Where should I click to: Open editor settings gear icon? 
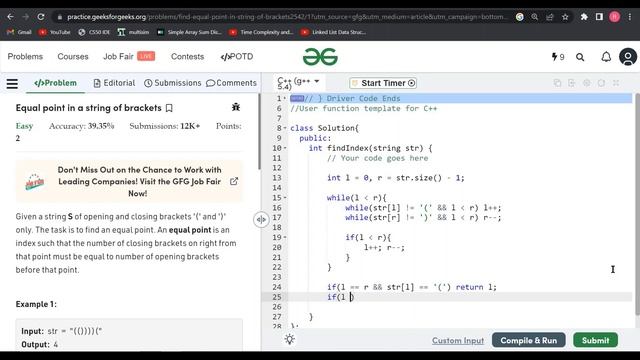tap(587, 83)
